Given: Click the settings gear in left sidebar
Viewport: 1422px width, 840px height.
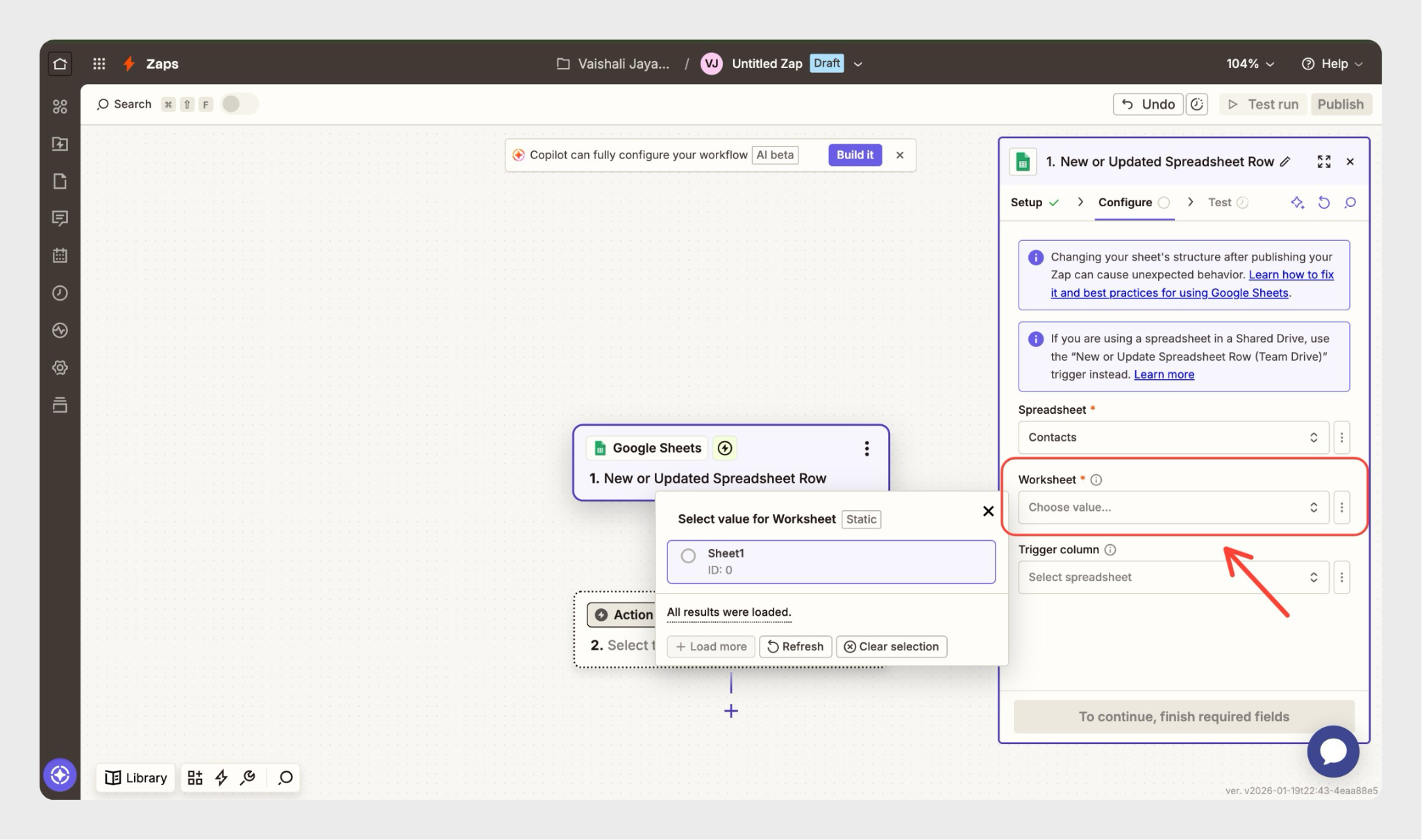Looking at the screenshot, I should coord(60,367).
